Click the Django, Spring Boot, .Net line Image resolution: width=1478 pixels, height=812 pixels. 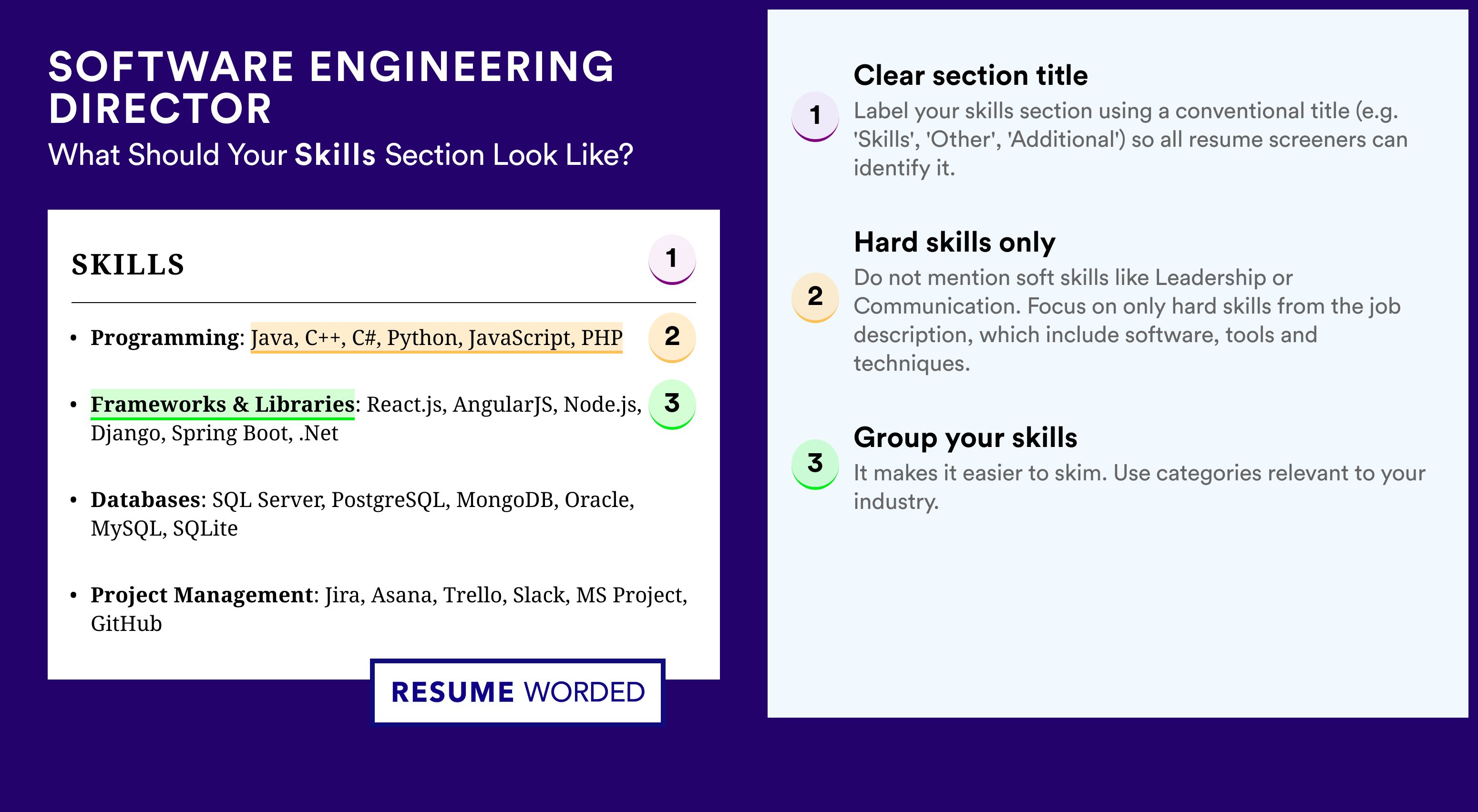click(x=215, y=434)
